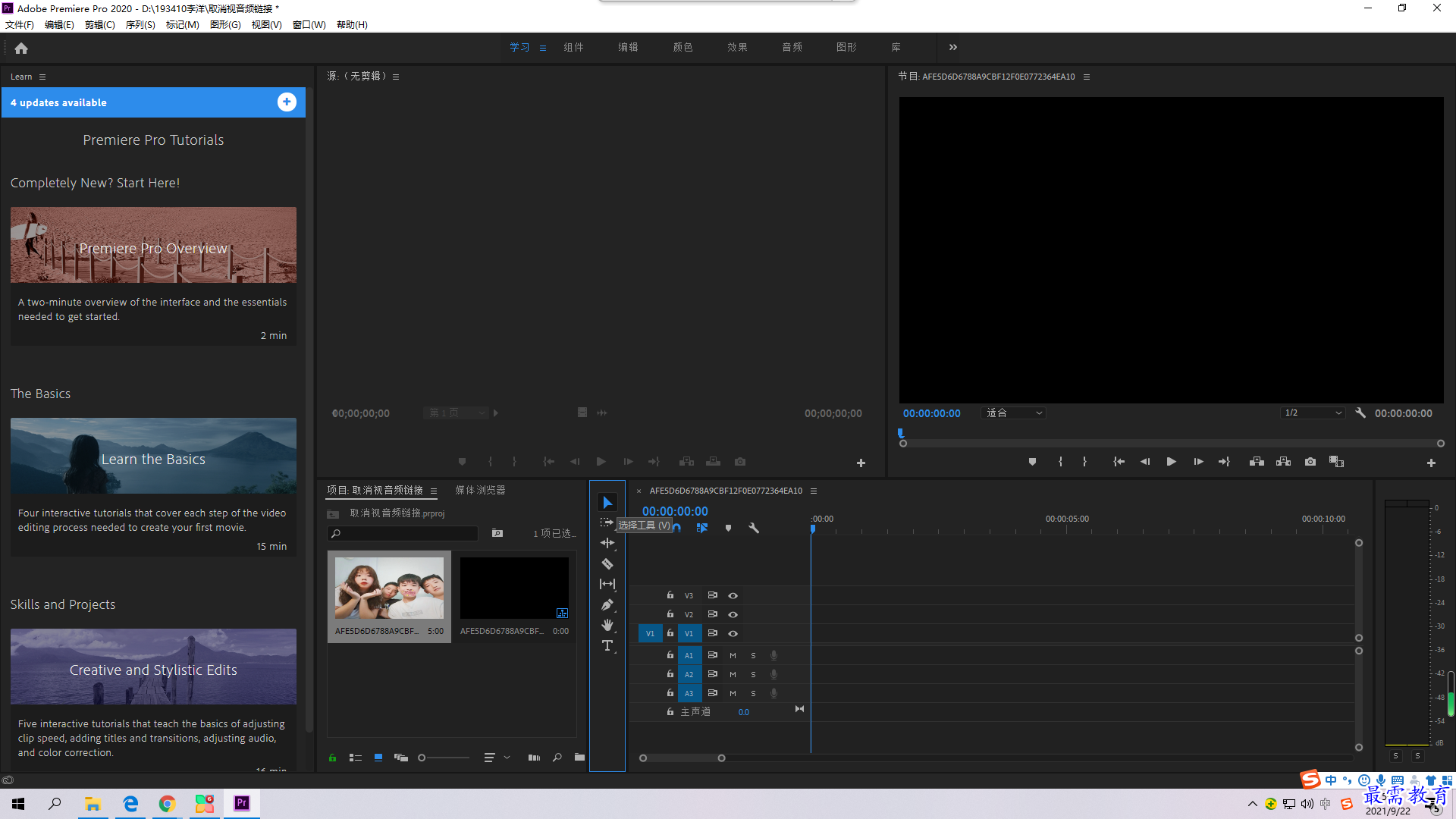The height and width of the screenshot is (819, 1456).
Task: Click Automate to Sequence icon
Action: click(534, 758)
